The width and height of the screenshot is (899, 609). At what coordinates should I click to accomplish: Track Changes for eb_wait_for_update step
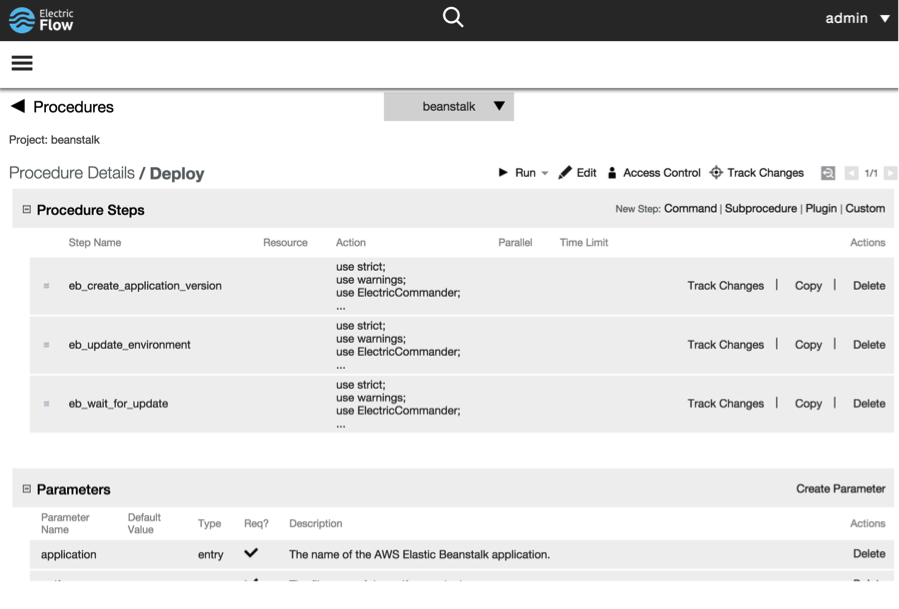725,404
